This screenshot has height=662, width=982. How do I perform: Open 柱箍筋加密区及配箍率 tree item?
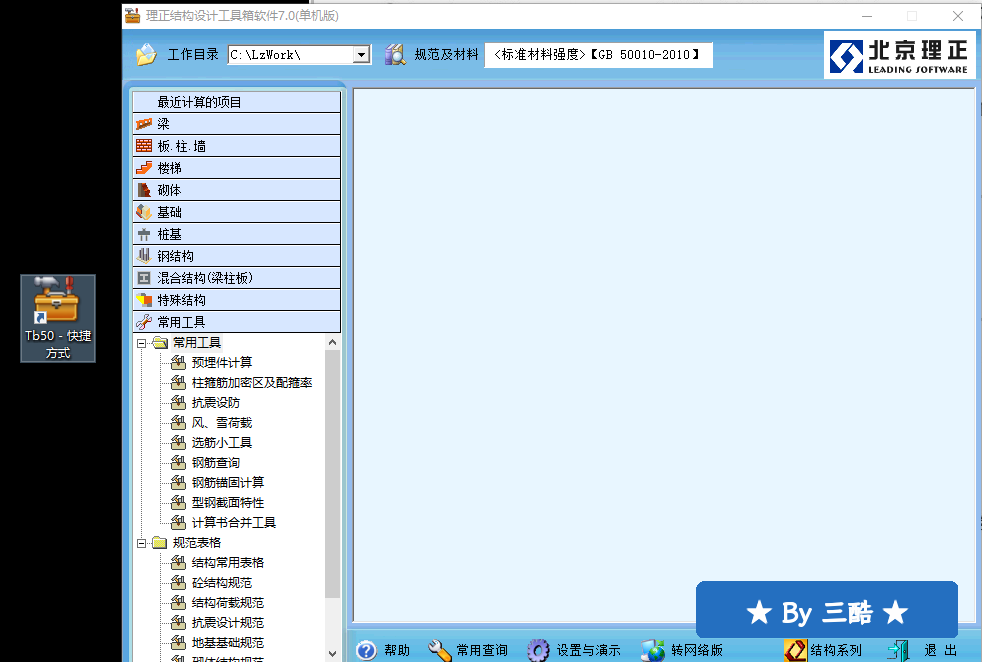[x=252, y=383]
